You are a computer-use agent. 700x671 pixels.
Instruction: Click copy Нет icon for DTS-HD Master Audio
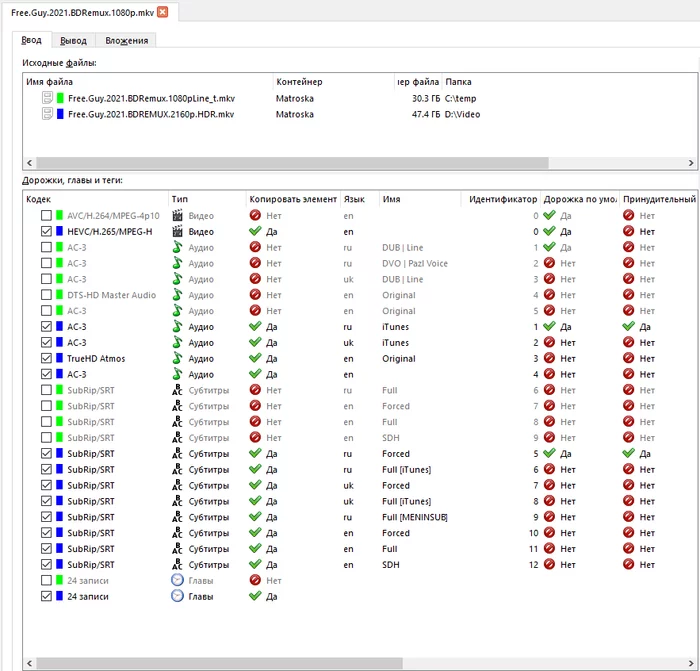pyautogui.click(x=255, y=295)
